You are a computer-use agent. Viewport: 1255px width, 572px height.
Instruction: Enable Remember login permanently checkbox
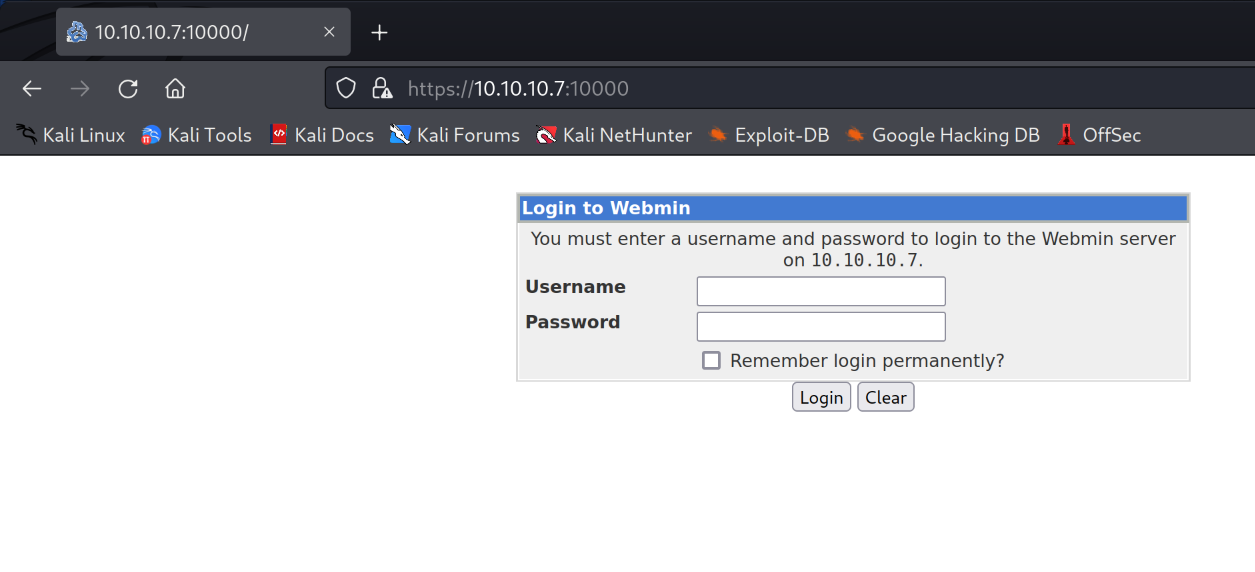tap(711, 360)
